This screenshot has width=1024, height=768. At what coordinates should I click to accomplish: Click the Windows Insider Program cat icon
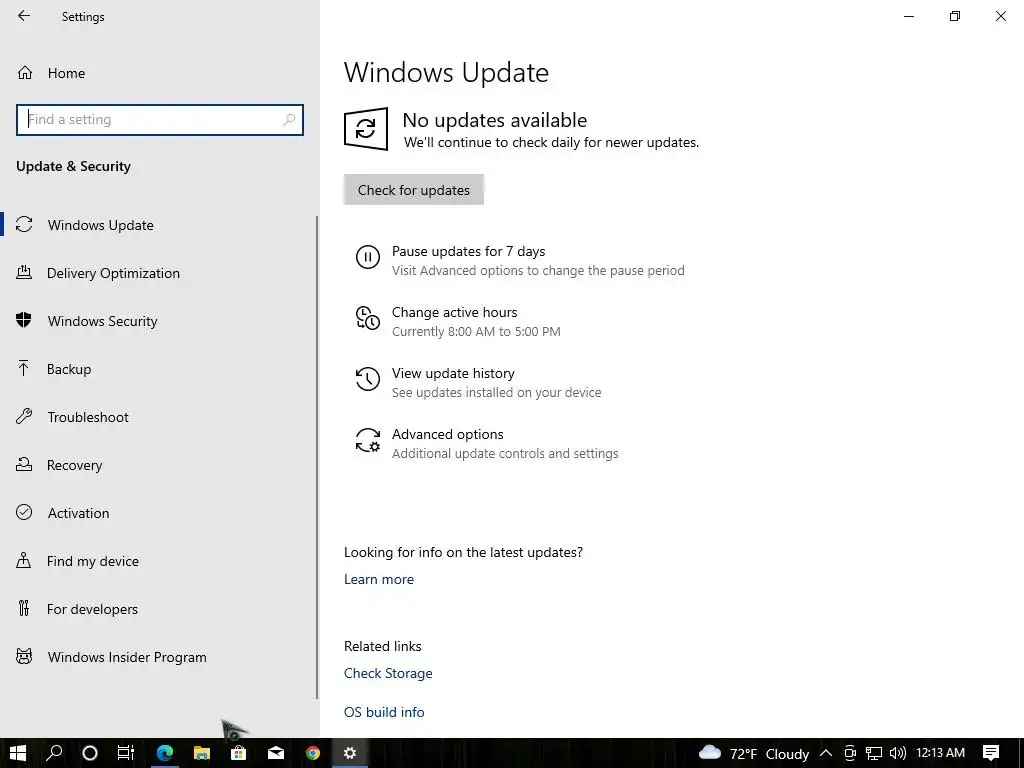(24, 656)
